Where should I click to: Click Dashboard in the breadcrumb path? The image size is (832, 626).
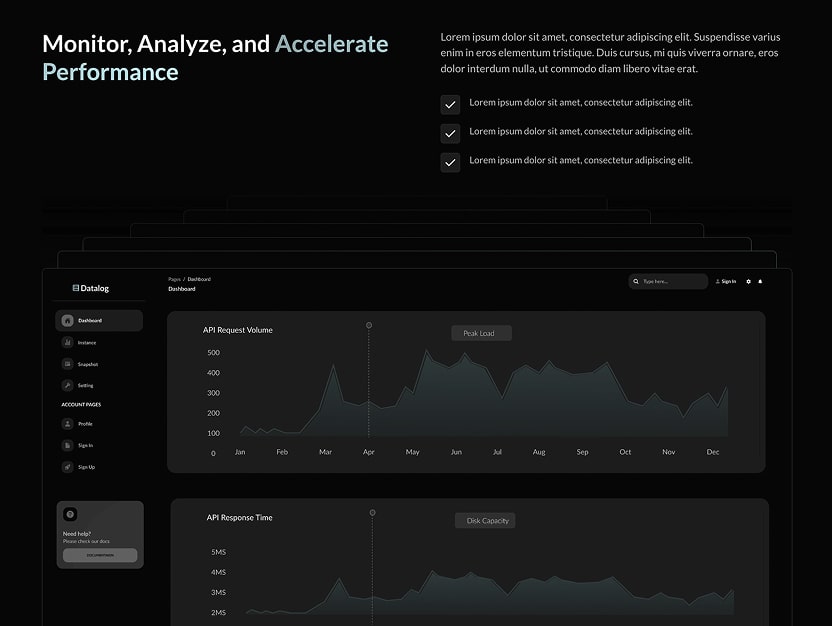click(x=199, y=279)
